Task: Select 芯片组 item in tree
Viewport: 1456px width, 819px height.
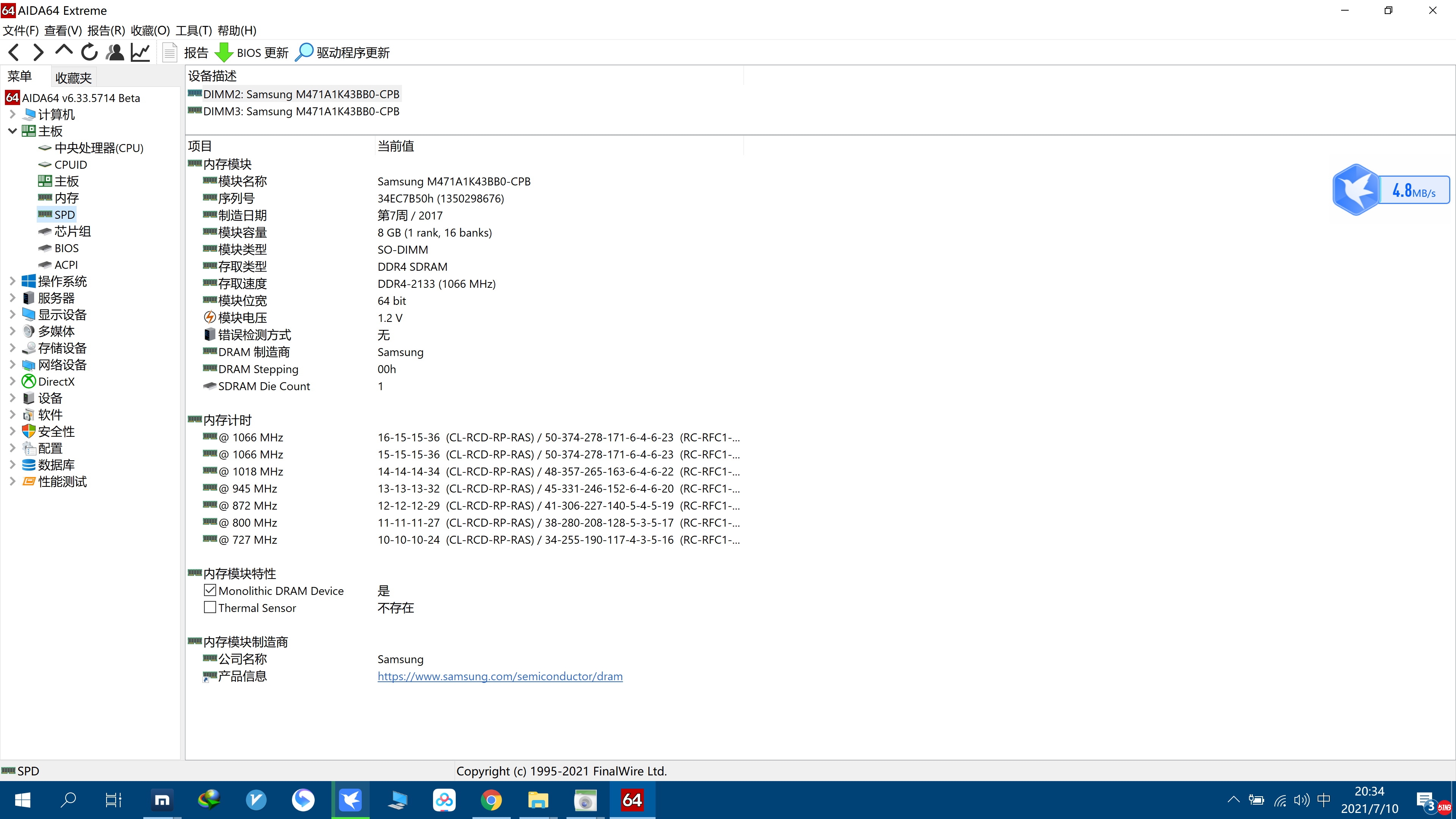Action: pyautogui.click(x=72, y=231)
